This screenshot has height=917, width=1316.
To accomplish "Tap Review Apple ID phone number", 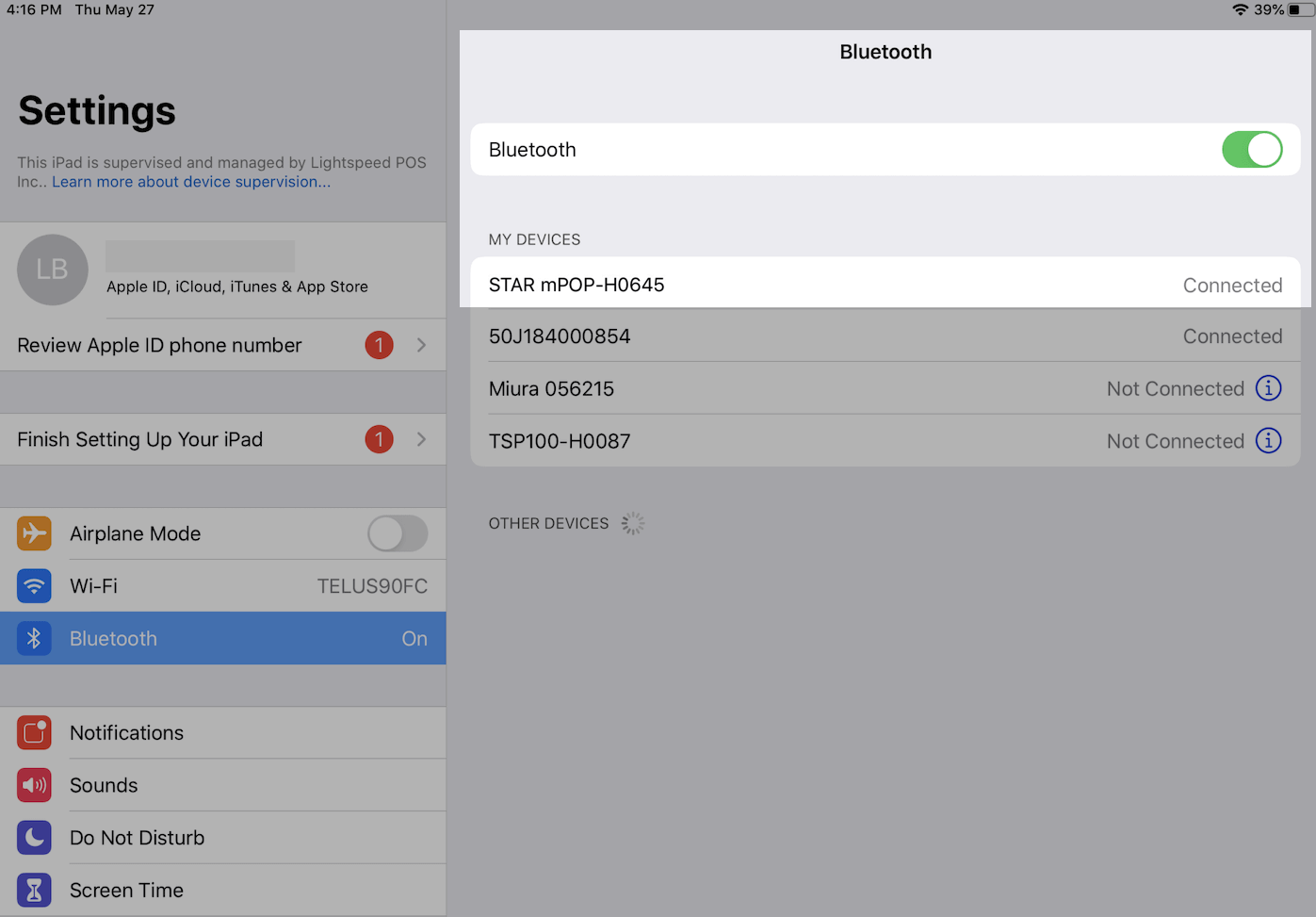I will click(x=160, y=345).
